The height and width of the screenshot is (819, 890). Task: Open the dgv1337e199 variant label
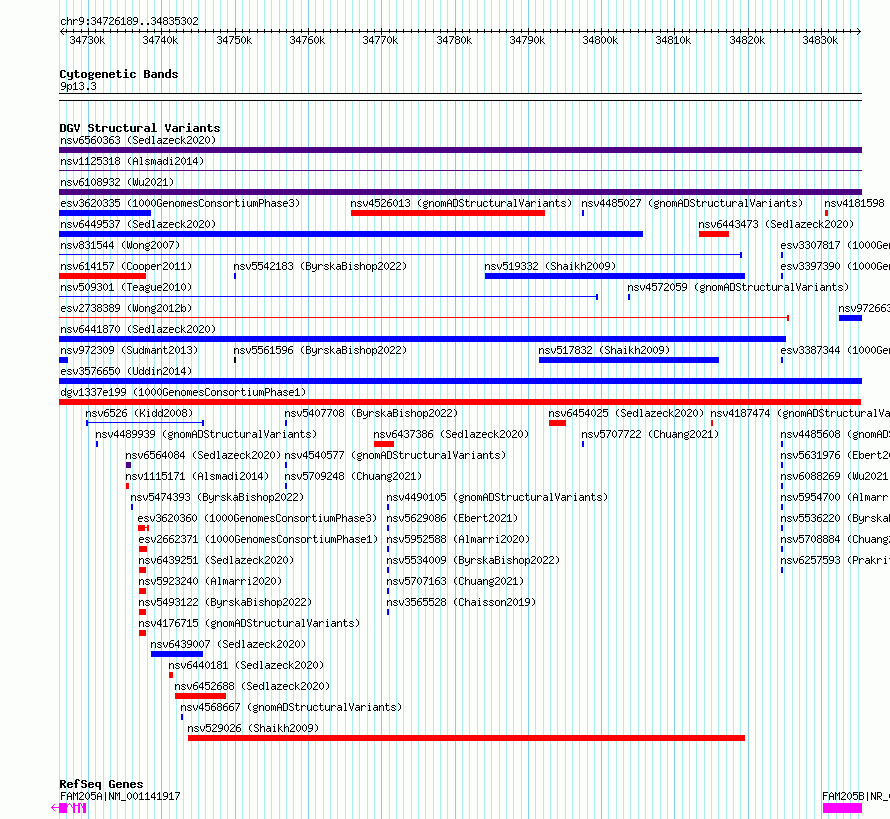[183, 392]
